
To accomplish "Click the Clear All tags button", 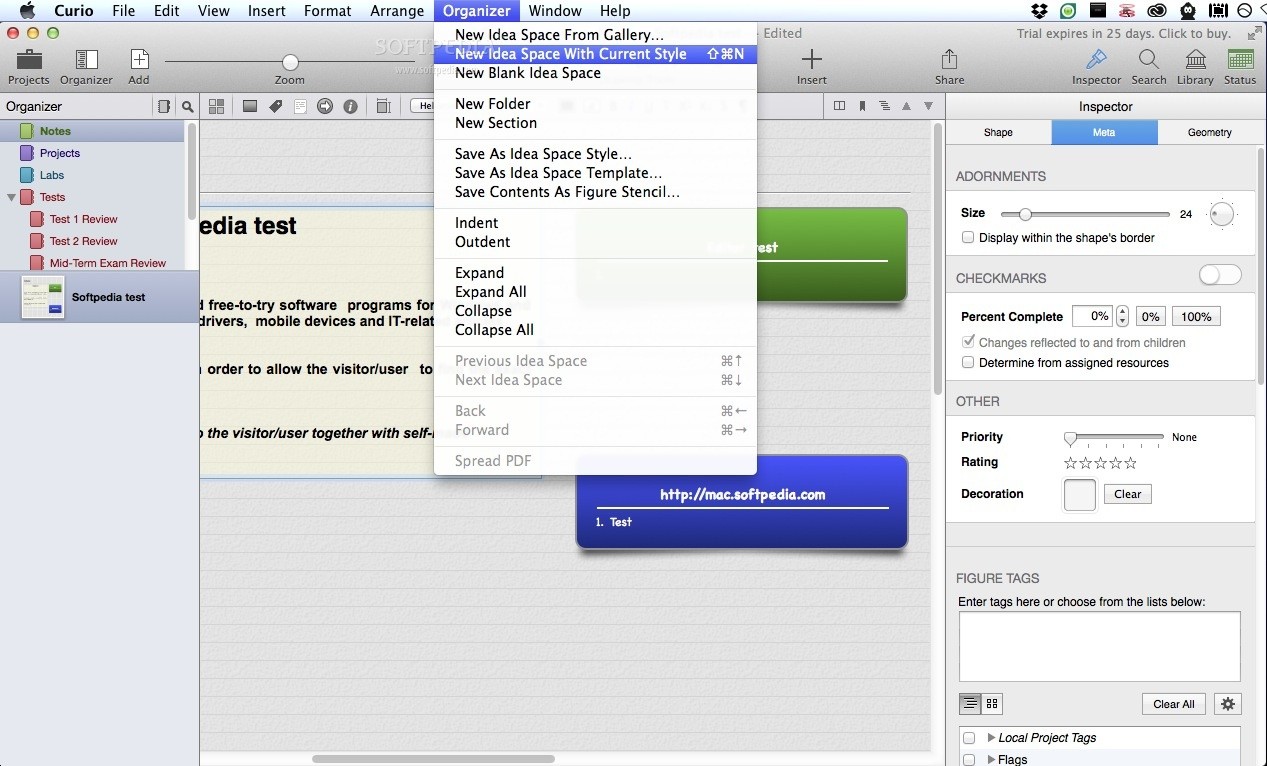I will point(1174,704).
